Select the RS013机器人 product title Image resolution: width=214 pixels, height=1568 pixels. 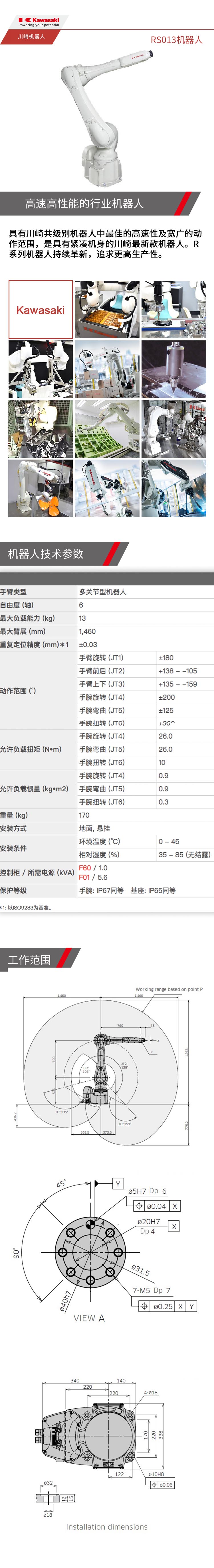(176, 40)
